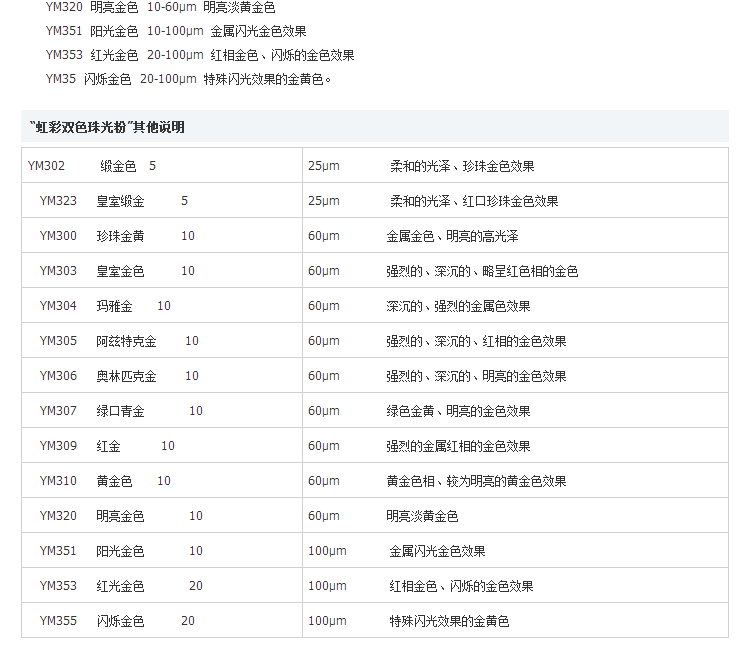Image resolution: width=744 pixels, height=648 pixels.
Task: Select the 奥林匹克金 product name
Action: 126,376
